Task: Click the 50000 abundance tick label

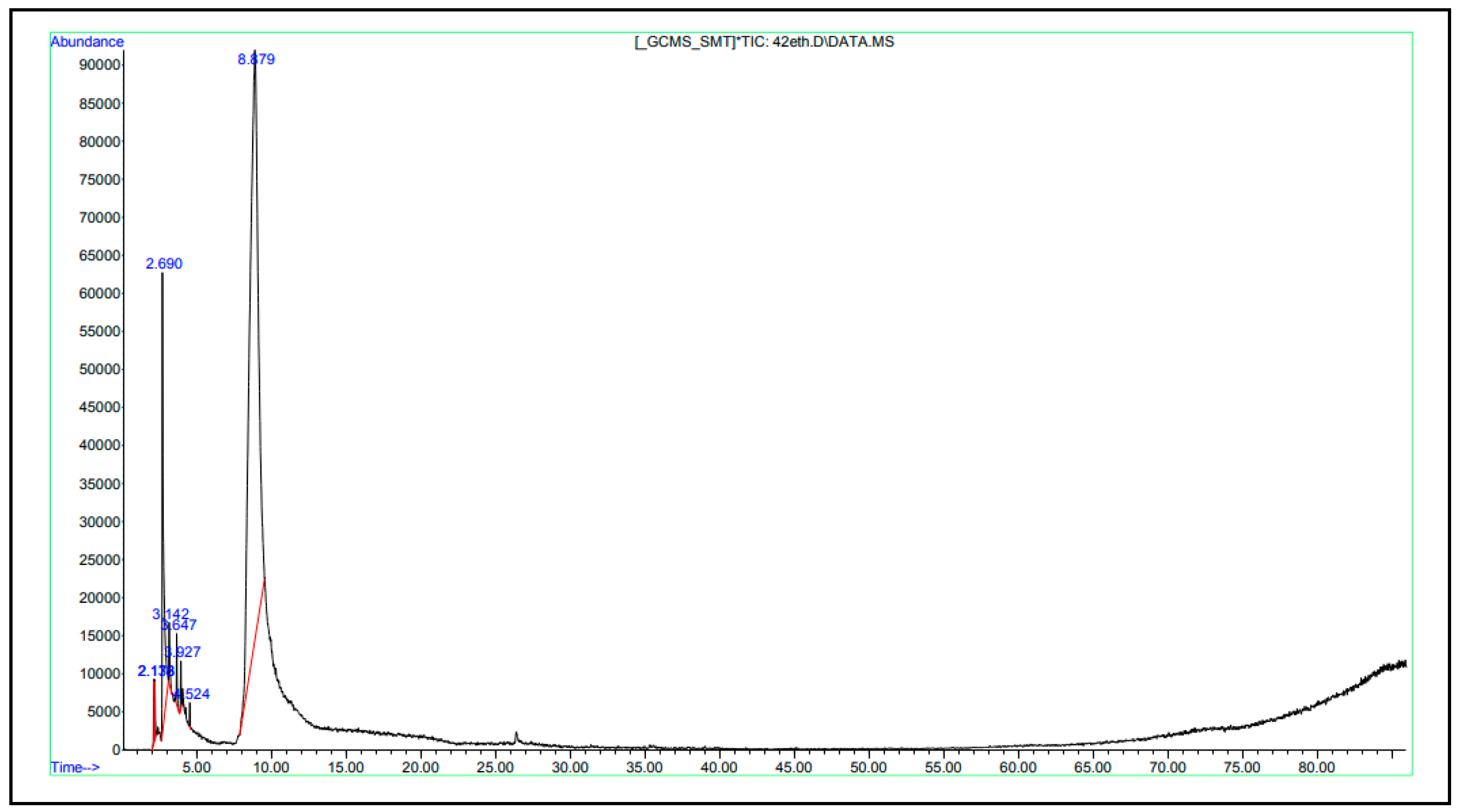Action: click(100, 370)
